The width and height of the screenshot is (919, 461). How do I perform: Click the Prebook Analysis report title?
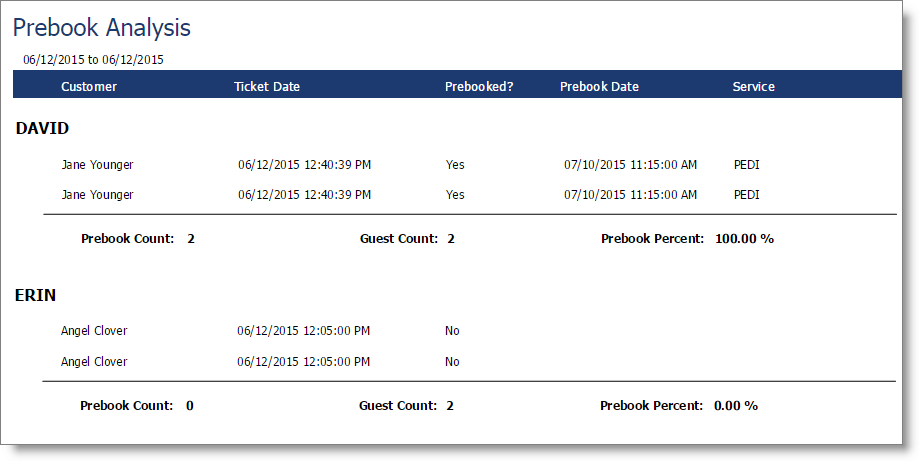click(102, 28)
